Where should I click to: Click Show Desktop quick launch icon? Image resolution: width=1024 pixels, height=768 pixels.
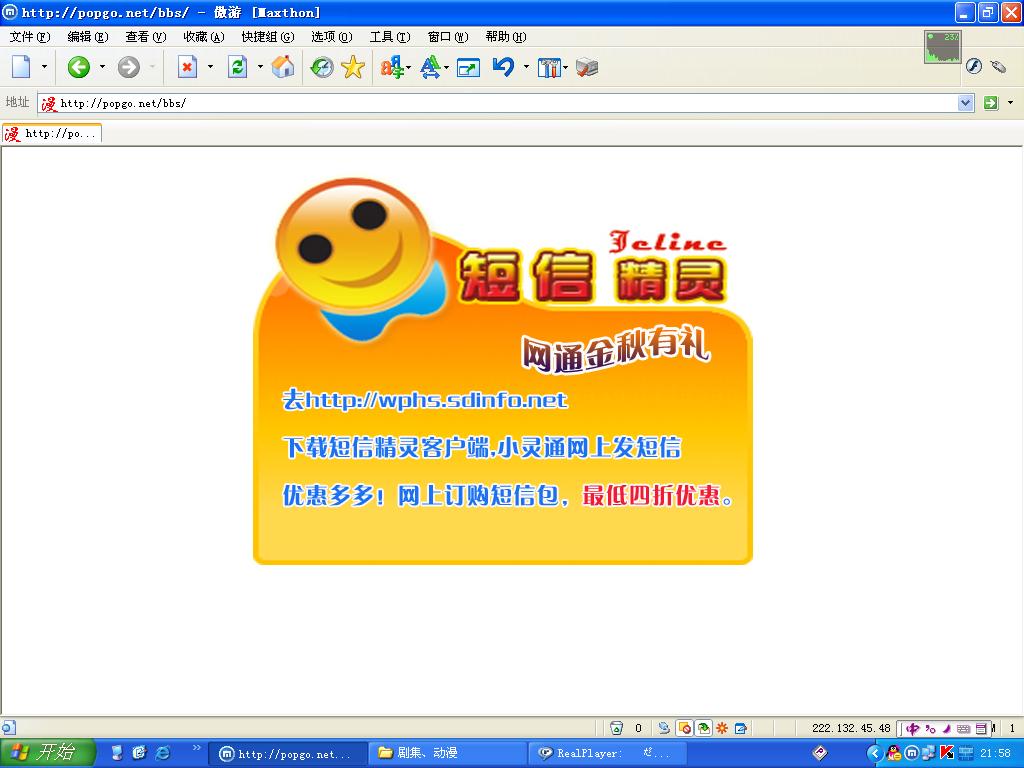tap(117, 753)
